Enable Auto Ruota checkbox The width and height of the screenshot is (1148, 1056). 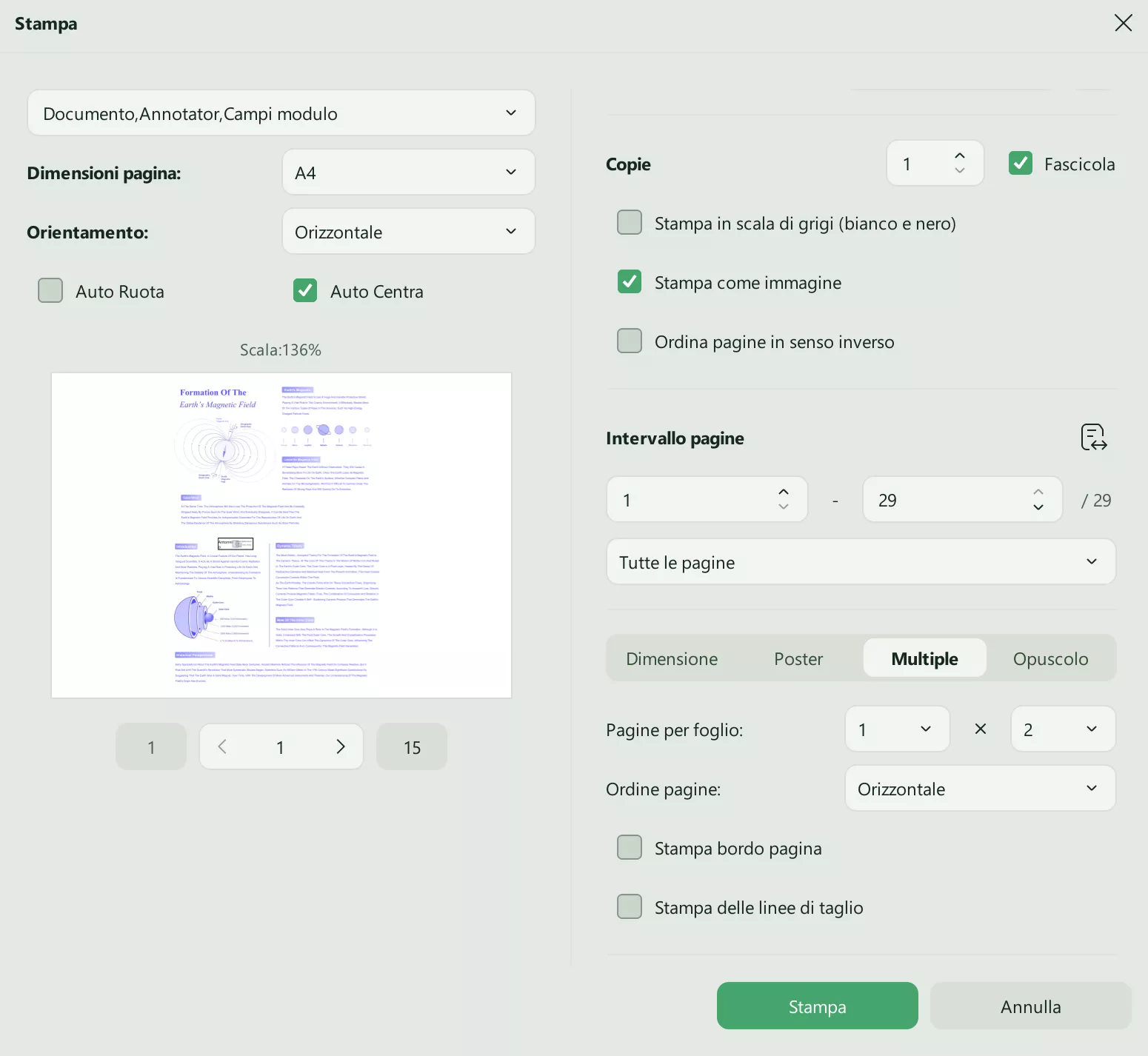tap(50, 291)
